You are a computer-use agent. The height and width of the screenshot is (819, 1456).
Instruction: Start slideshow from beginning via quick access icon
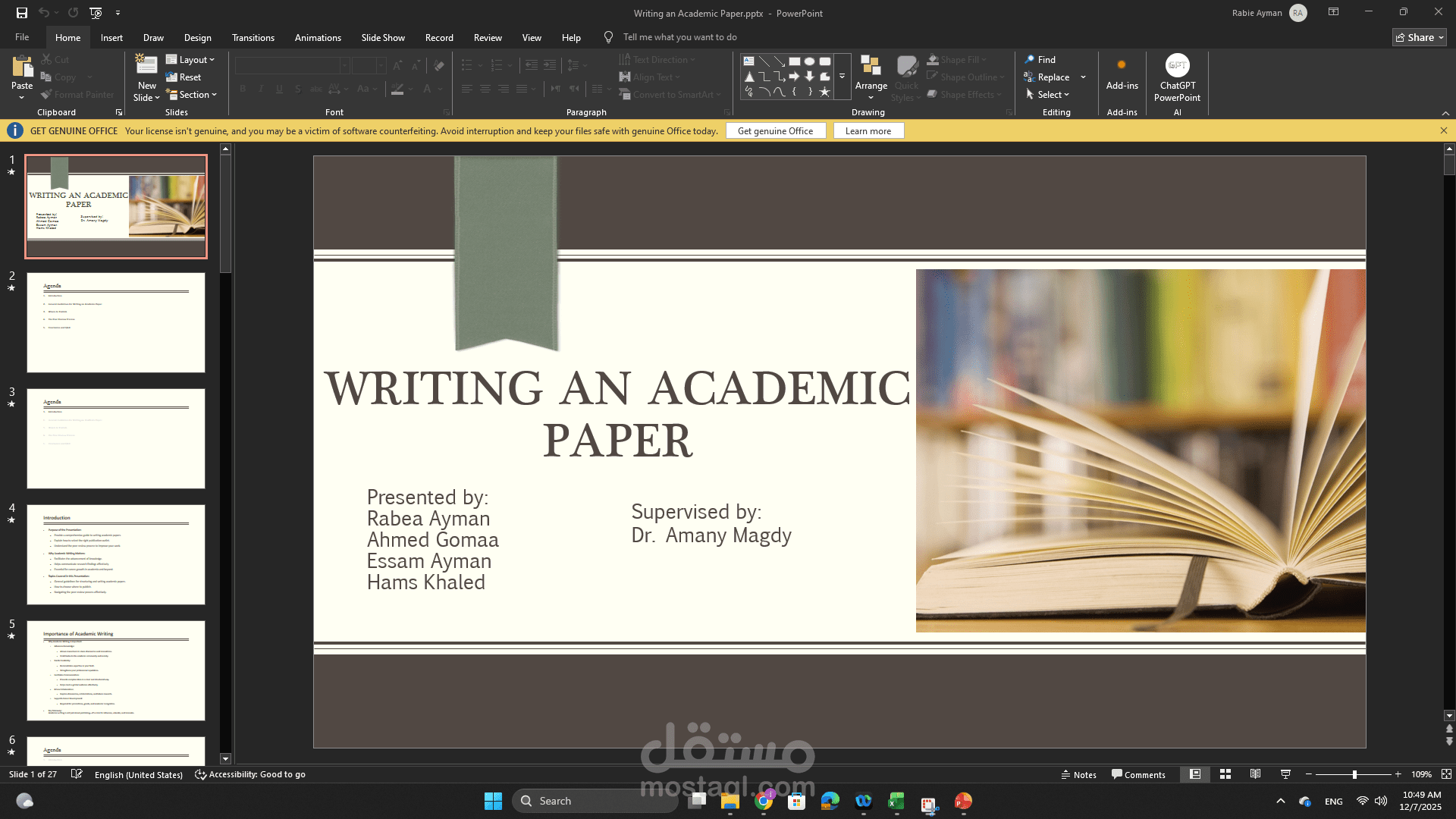tap(96, 13)
